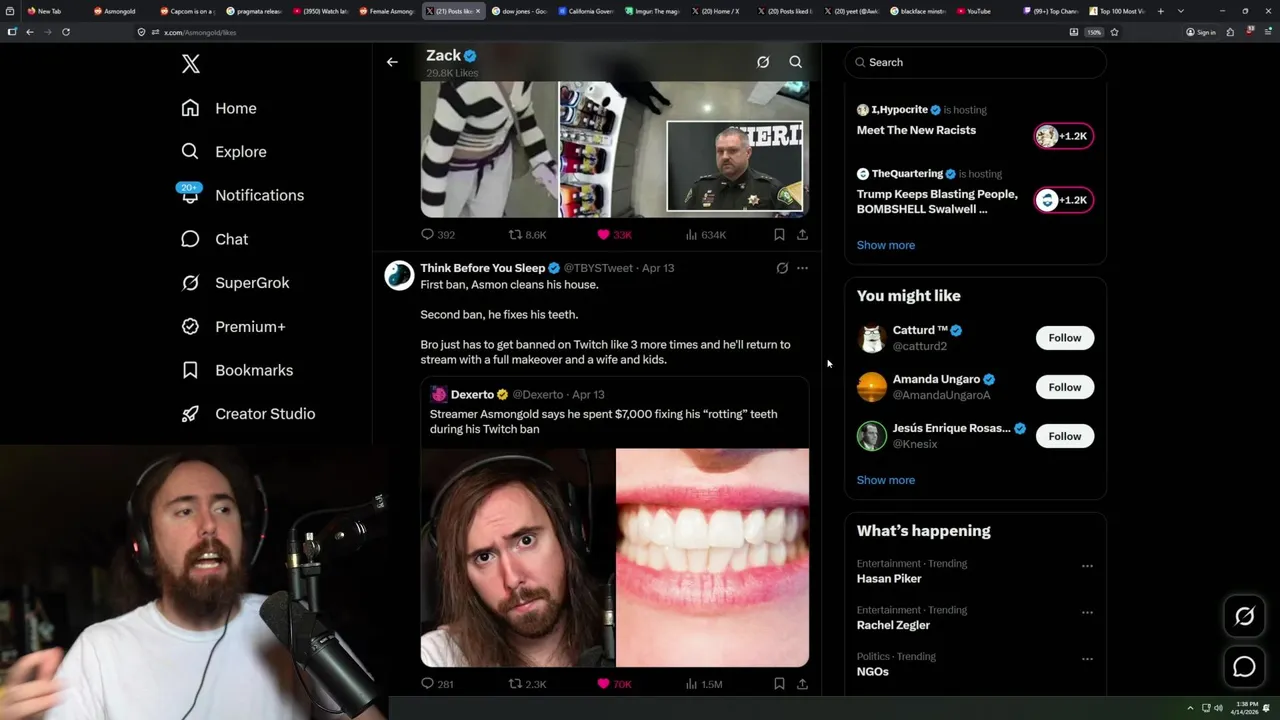Open the taskbar volume control

click(x=1218, y=708)
